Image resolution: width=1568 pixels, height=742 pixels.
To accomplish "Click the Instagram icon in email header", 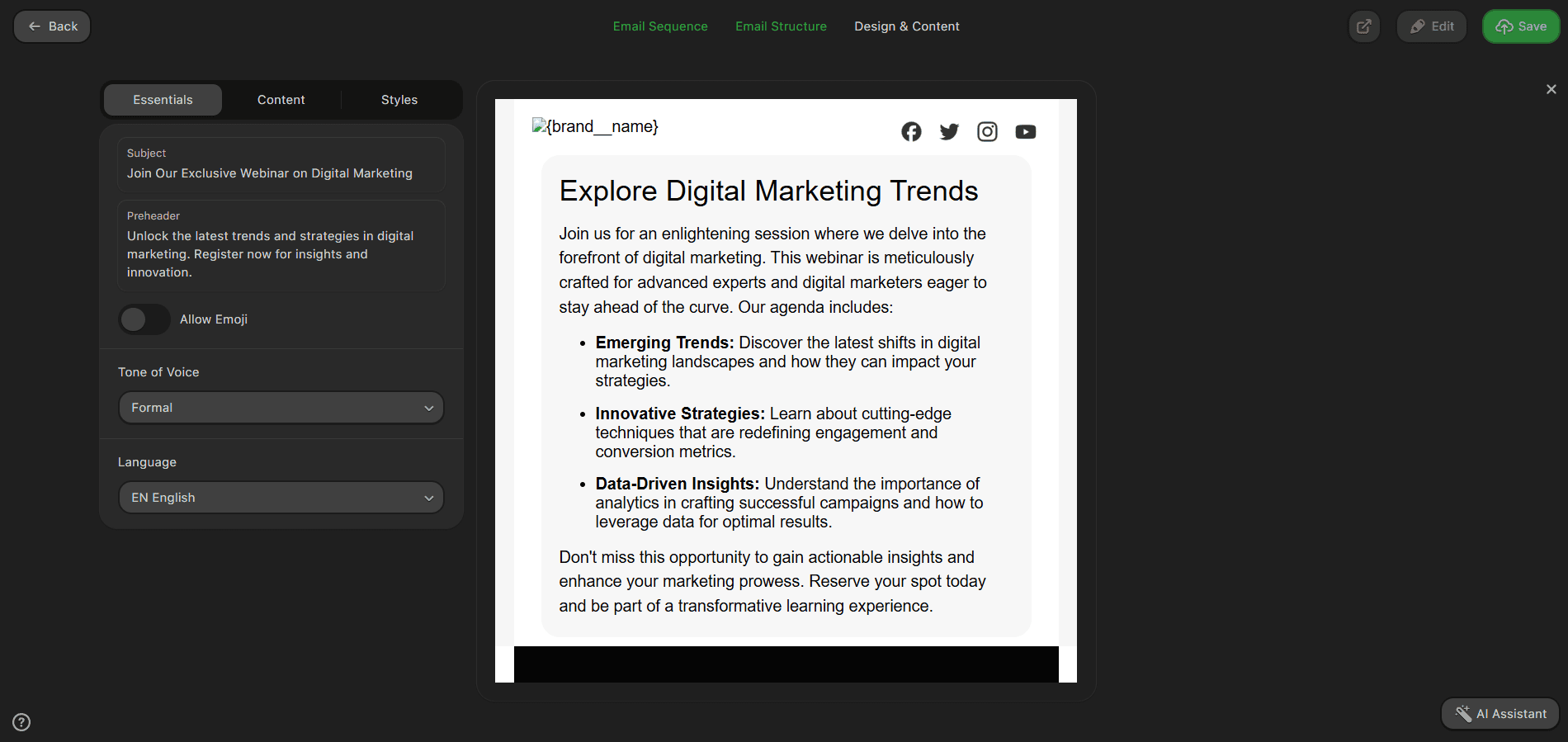I will click(x=987, y=132).
